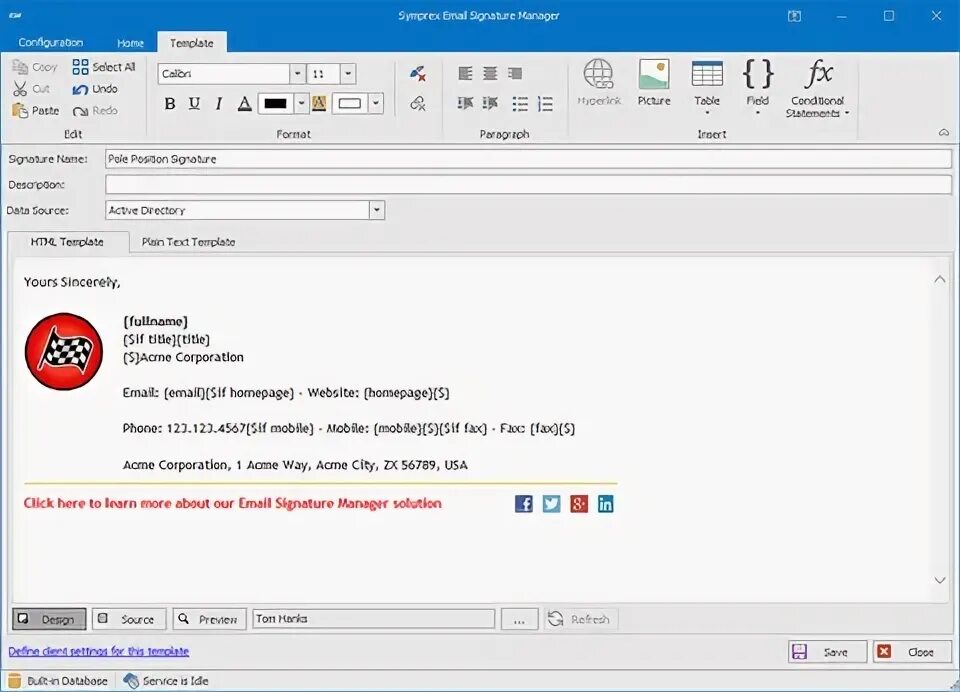Click the Tom Hanks preview user field
This screenshot has height=692, width=960.
[373, 619]
